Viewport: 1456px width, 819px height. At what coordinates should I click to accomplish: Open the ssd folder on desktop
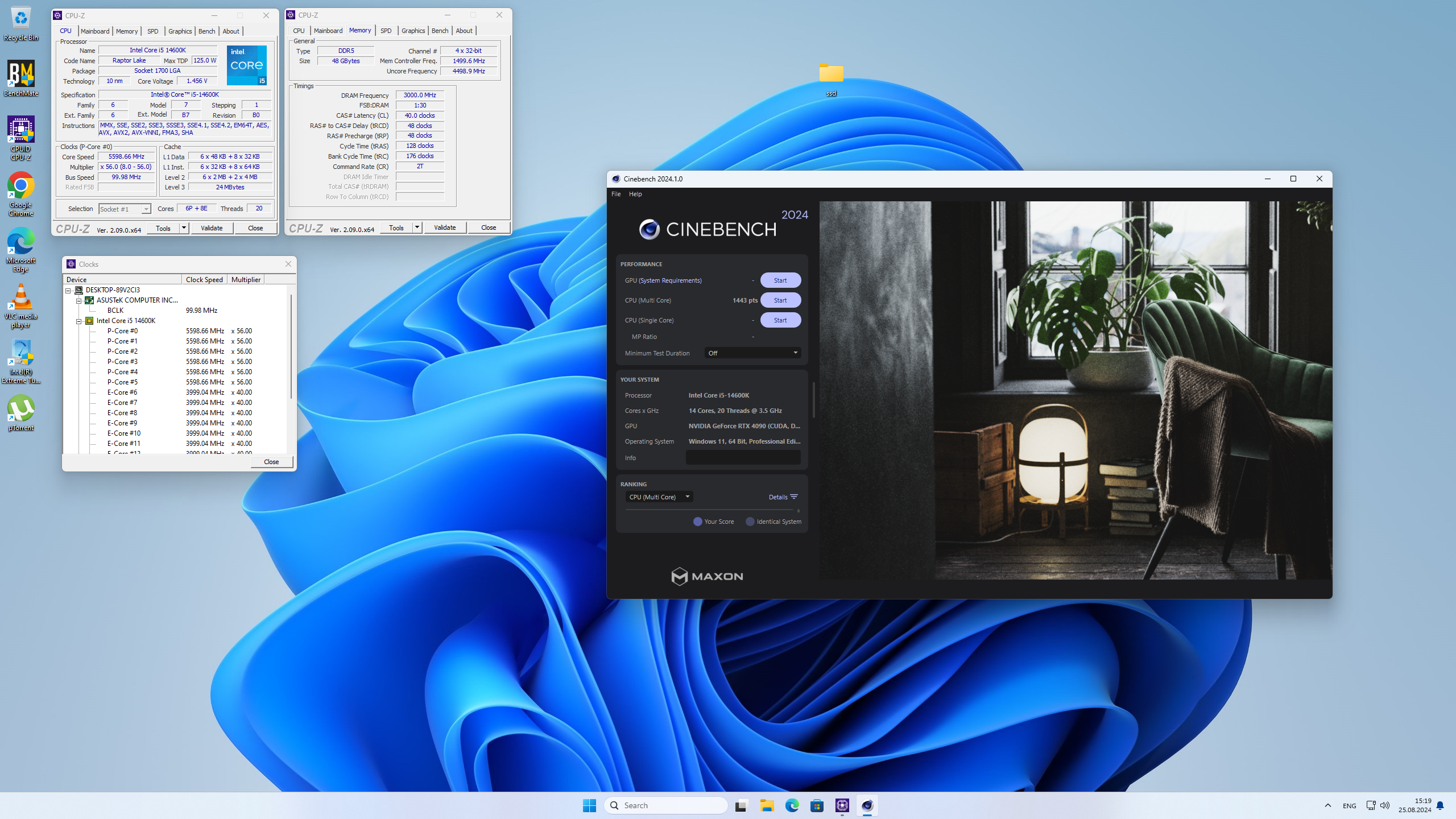(831, 79)
